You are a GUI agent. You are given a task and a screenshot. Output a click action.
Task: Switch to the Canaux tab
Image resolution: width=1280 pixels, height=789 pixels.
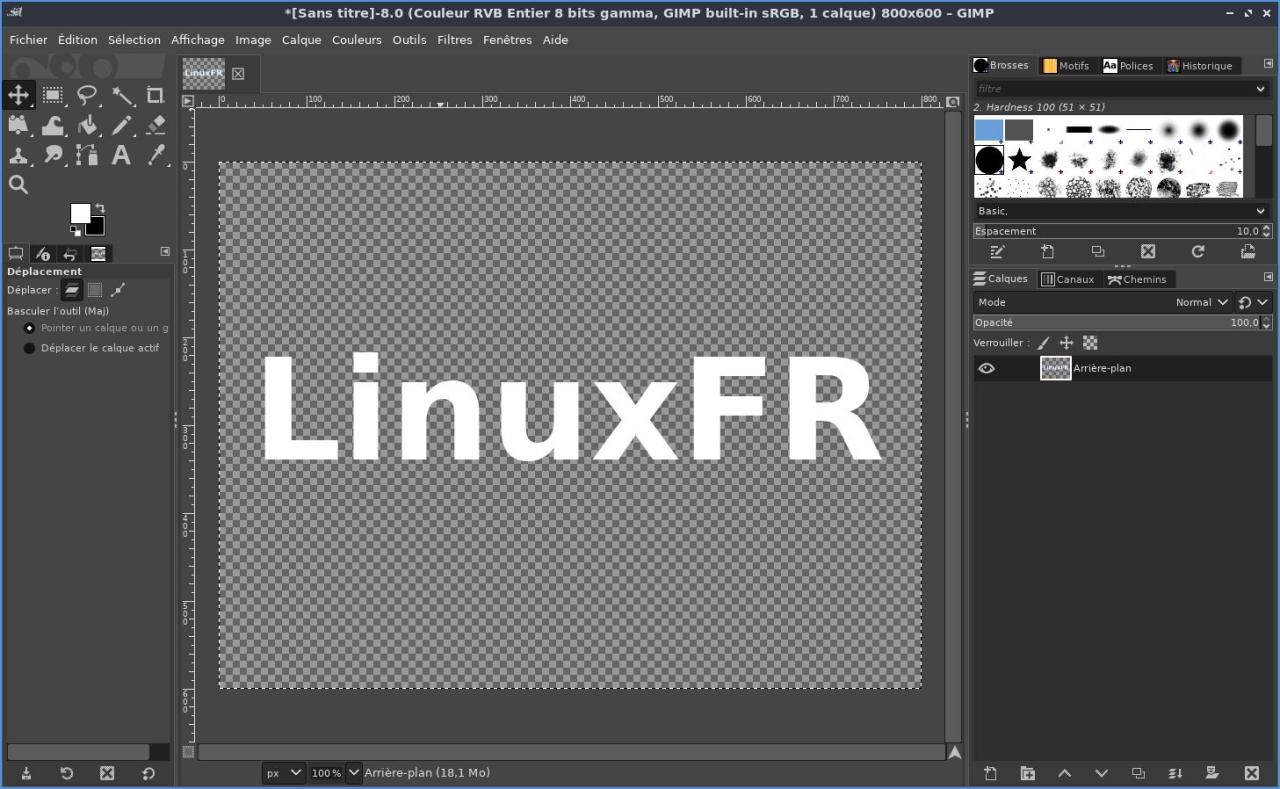click(x=1068, y=279)
